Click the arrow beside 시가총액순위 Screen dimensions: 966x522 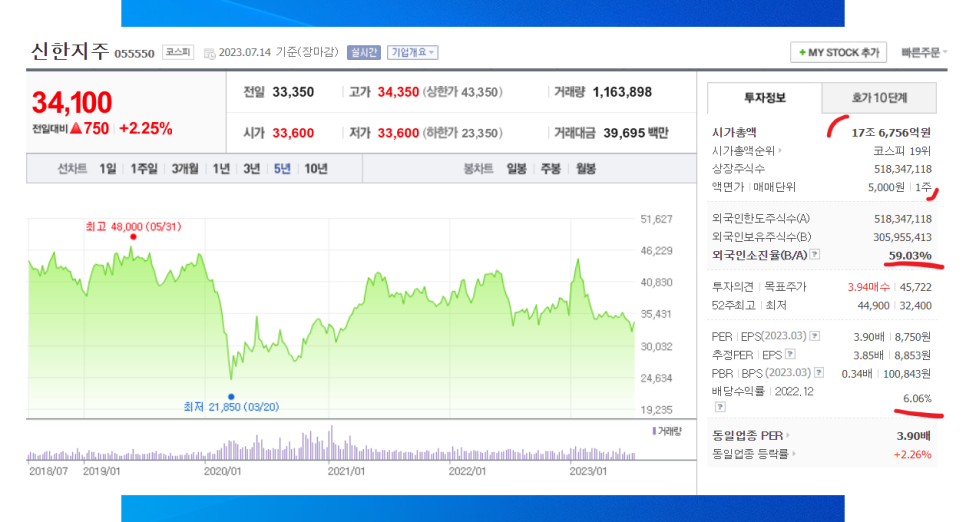(780, 150)
